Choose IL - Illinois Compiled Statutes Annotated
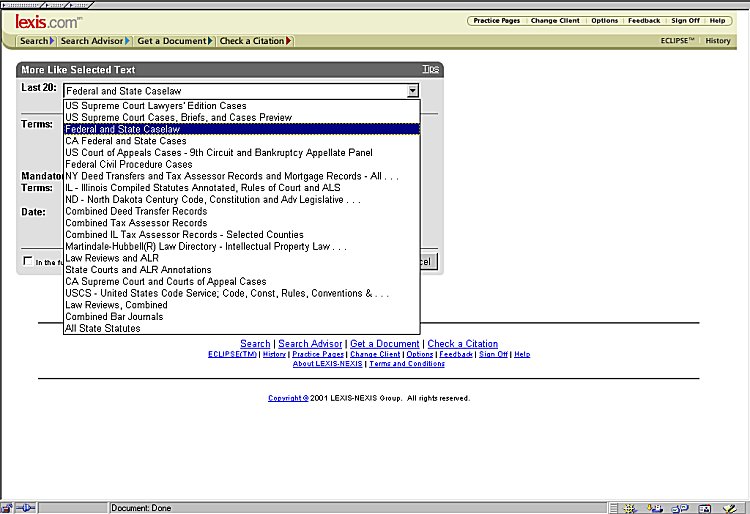The width and height of the screenshot is (750, 514). 242,187
